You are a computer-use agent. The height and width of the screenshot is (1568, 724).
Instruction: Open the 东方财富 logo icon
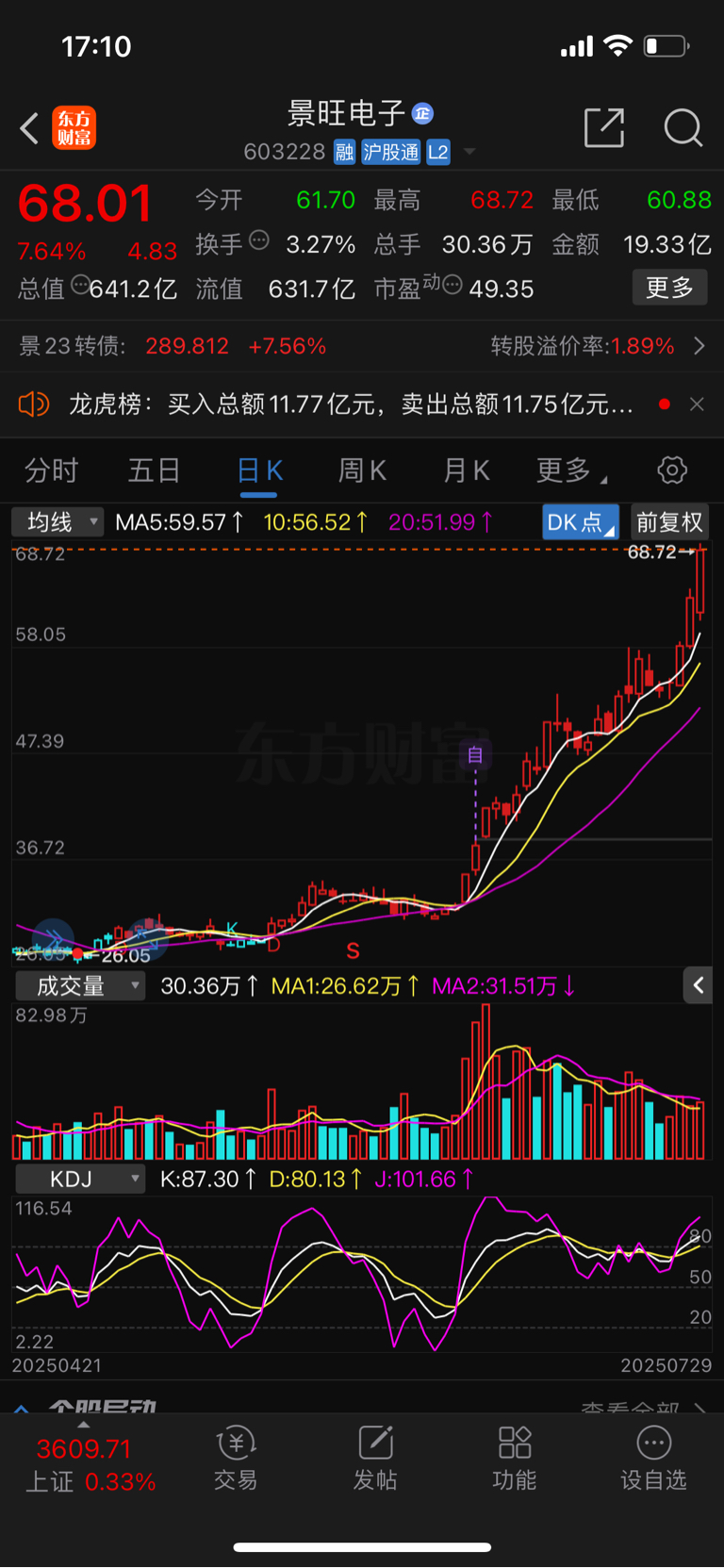74,128
